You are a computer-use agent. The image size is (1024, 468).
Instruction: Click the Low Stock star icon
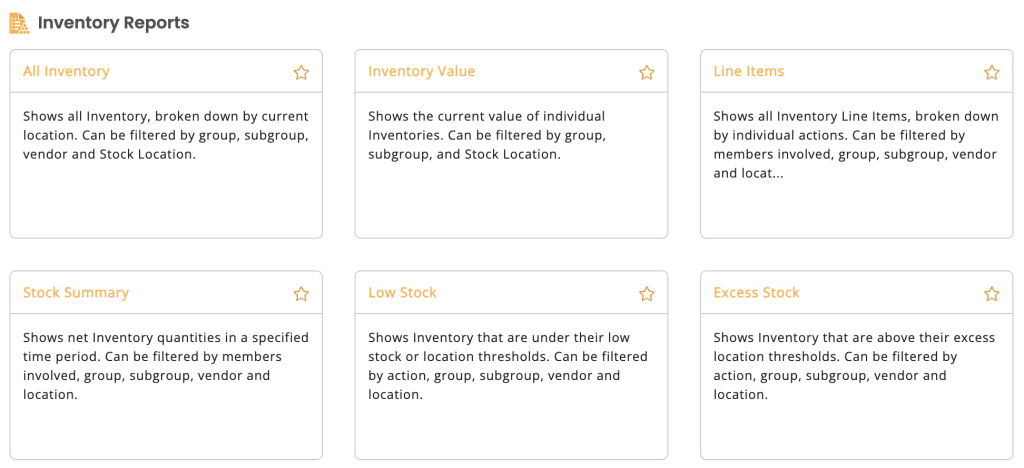click(647, 294)
